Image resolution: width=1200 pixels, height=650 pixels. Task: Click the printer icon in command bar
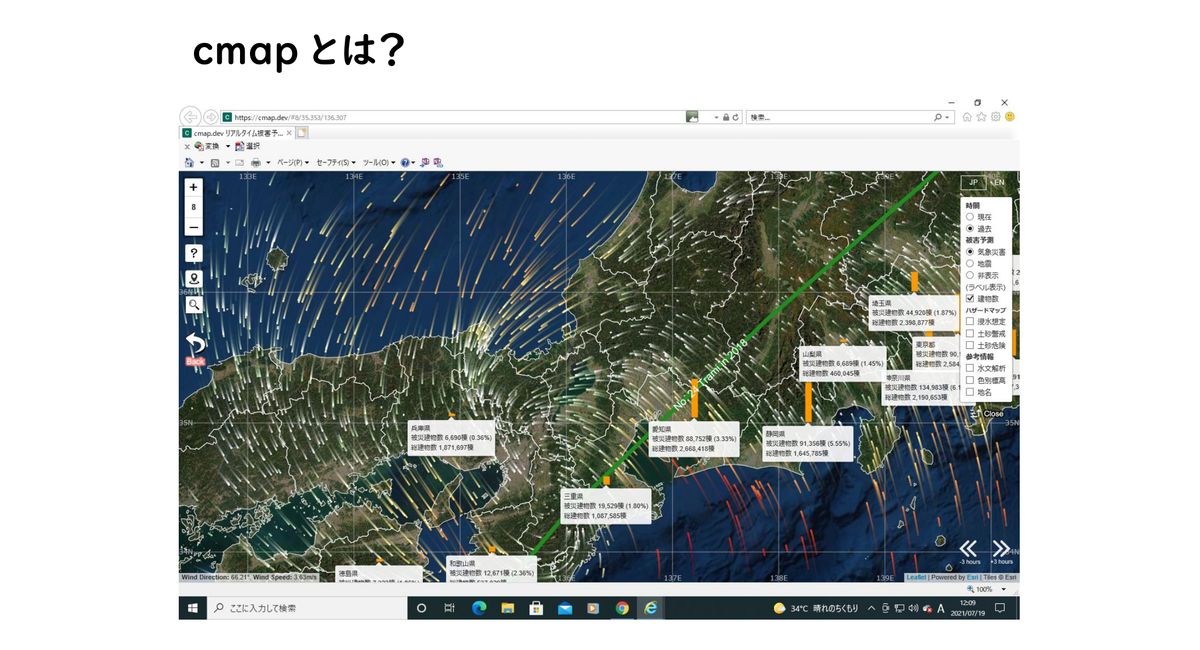point(256,161)
